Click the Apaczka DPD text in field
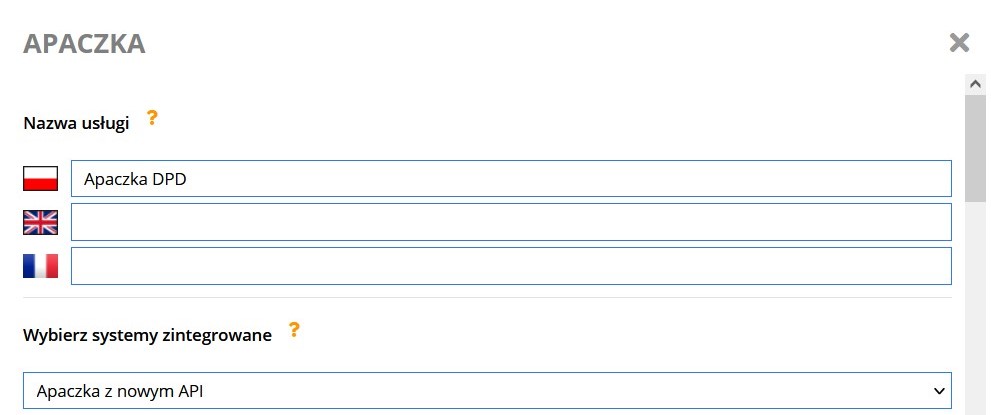 [x=135, y=179]
